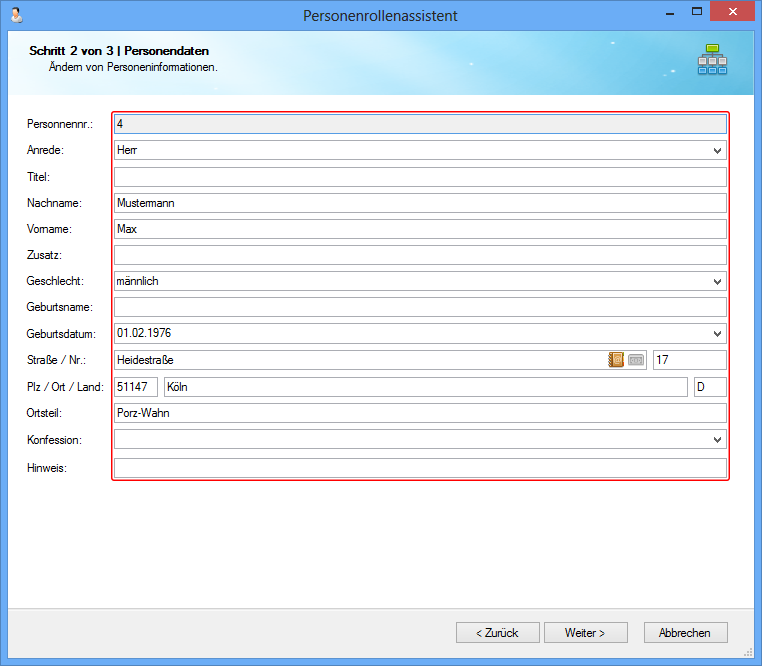Click the gray card icon beside Heidestraße
Viewport: 762px width, 666px height.
pyautogui.click(x=636, y=360)
